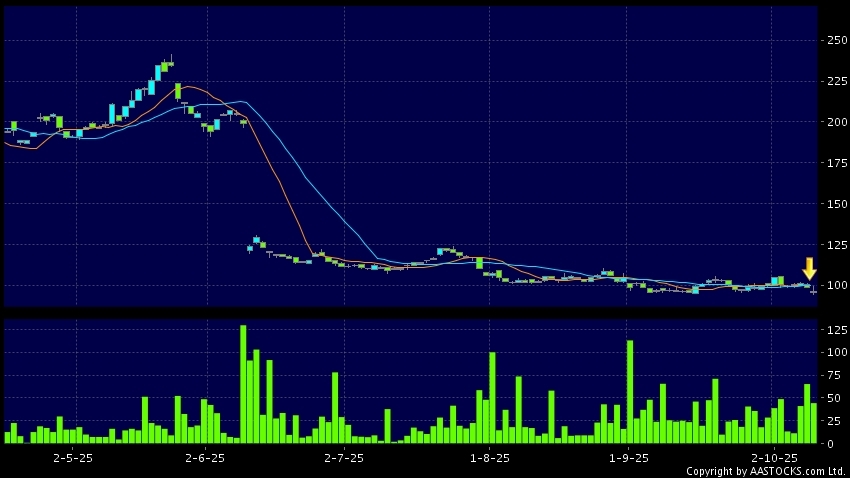Click the yellow down arrow marker
The height and width of the screenshot is (478, 850).
809,269
